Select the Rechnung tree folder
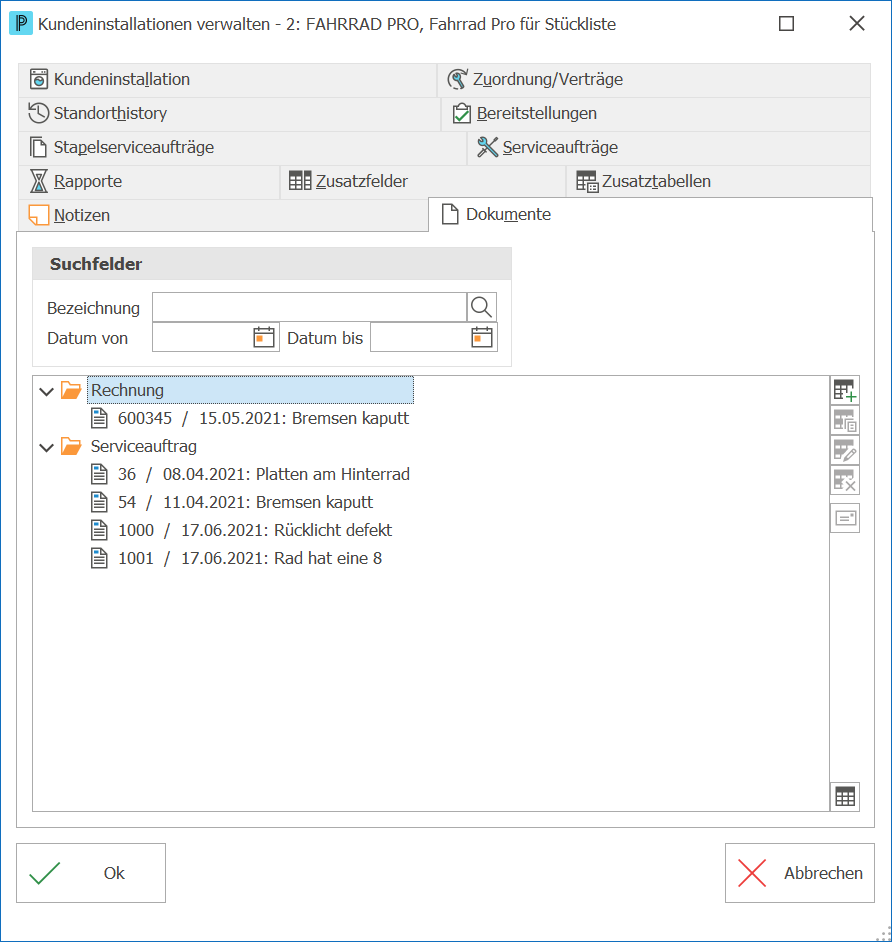 tap(250, 390)
